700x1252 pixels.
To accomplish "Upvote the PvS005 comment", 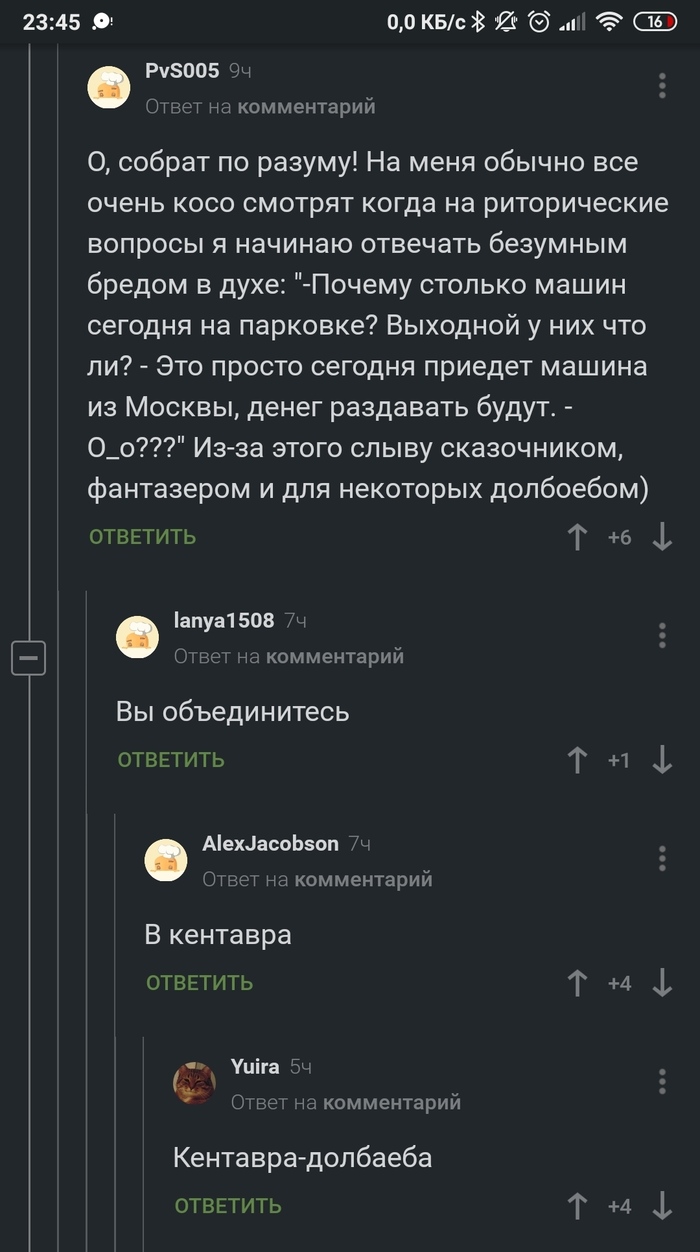I will [577, 537].
